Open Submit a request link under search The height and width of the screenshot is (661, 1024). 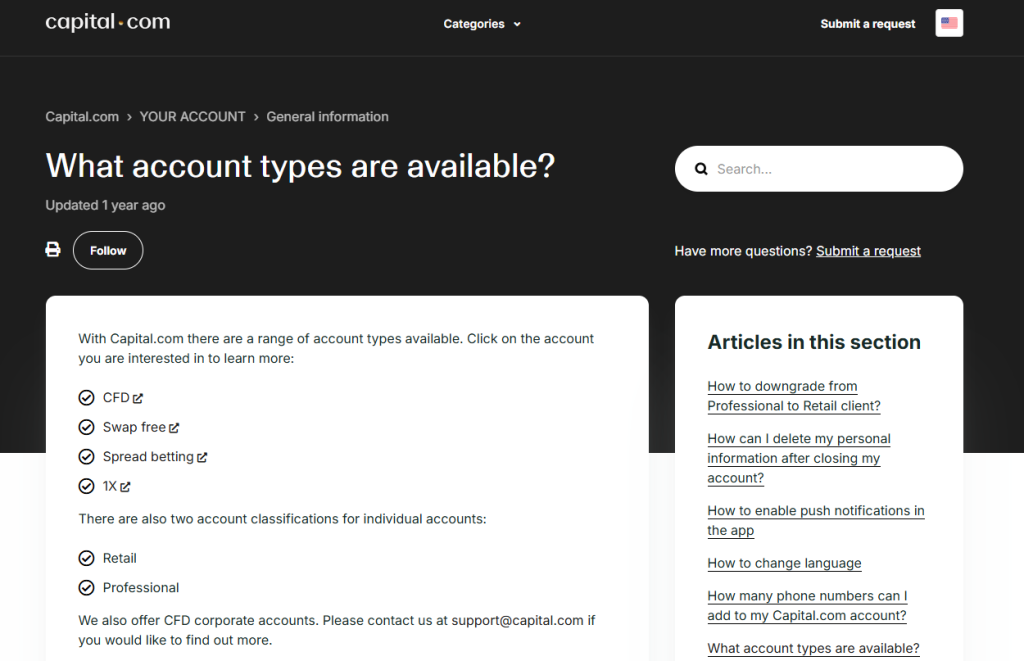coord(868,251)
